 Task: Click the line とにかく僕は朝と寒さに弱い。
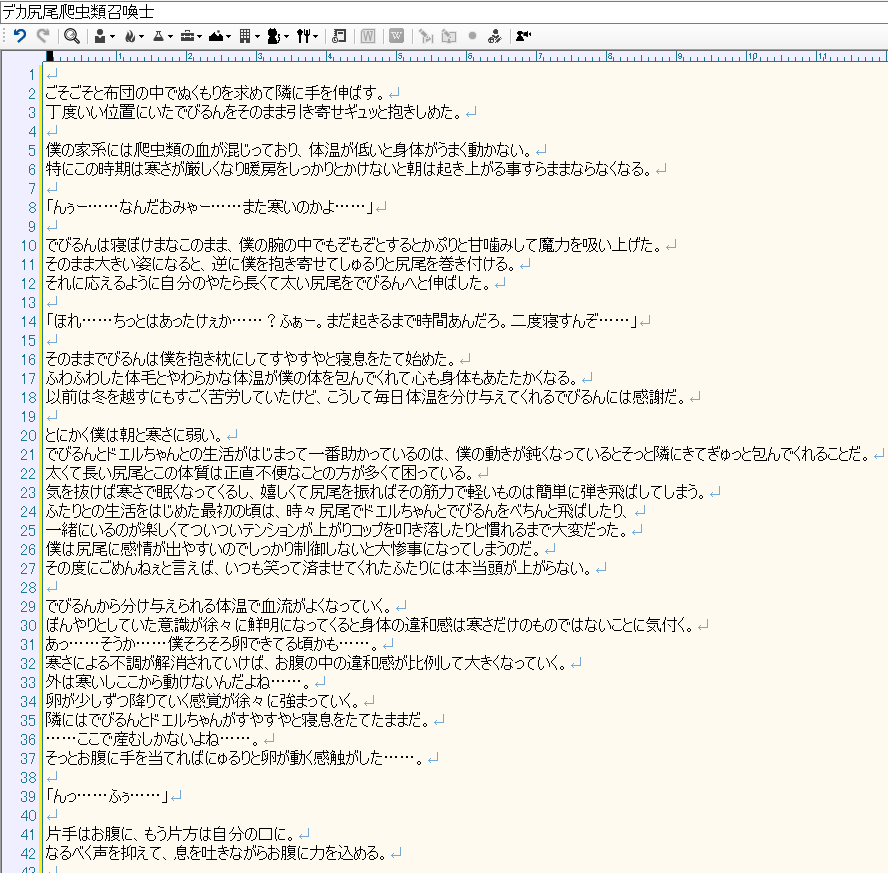[134, 435]
